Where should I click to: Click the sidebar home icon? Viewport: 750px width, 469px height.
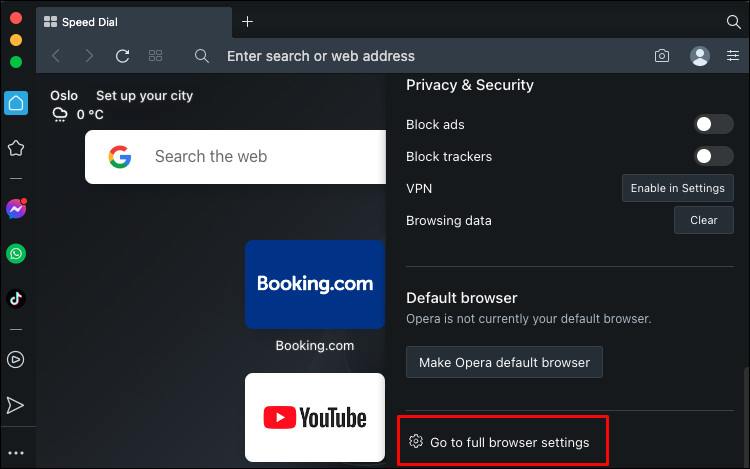point(16,103)
